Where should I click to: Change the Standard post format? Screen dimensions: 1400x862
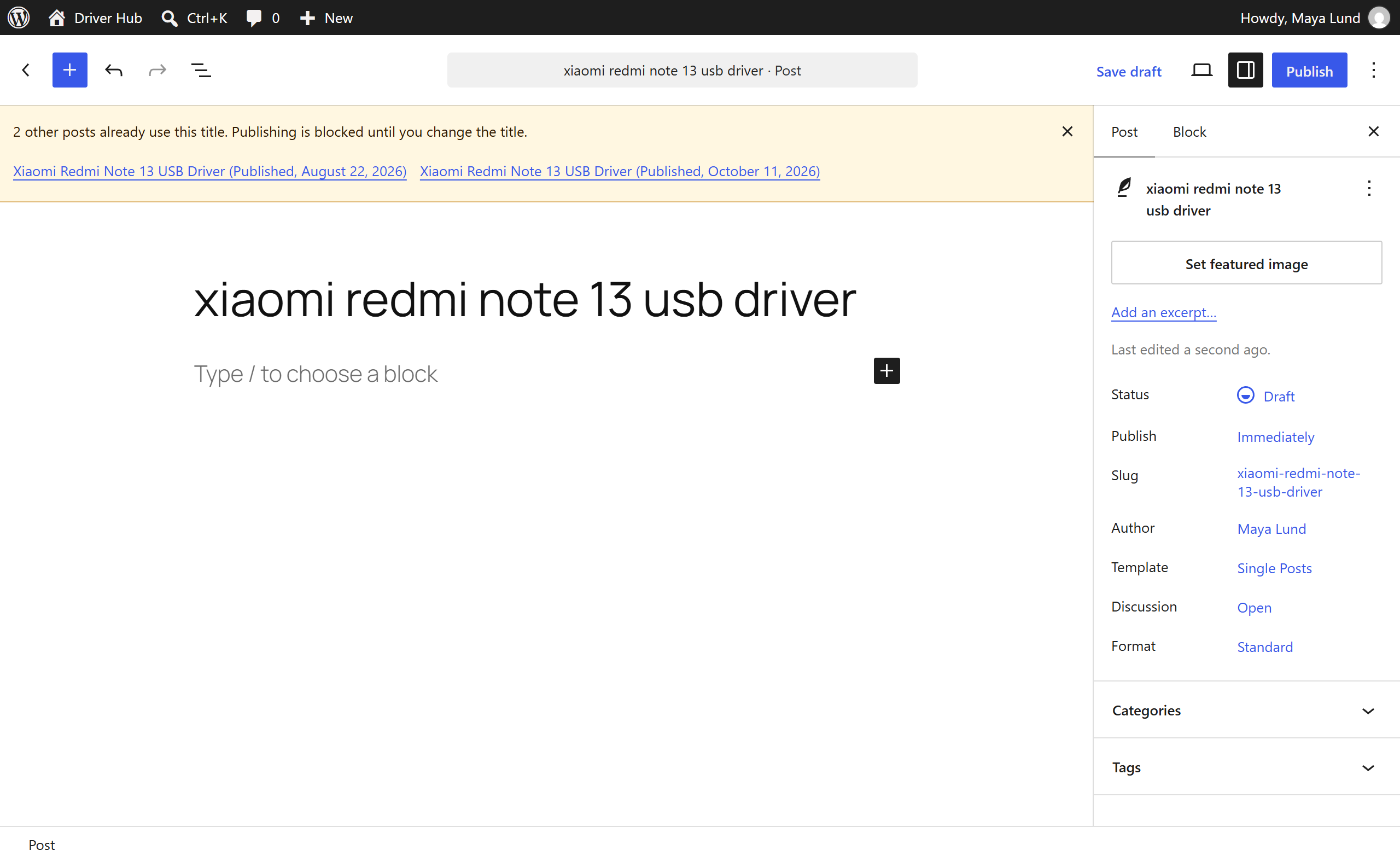[x=1264, y=647]
